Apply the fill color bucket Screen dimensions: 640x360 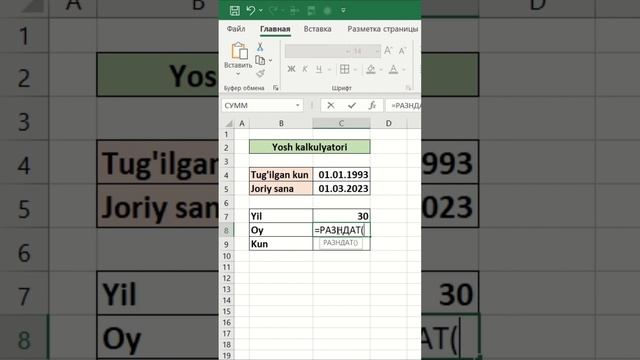tap(371, 69)
